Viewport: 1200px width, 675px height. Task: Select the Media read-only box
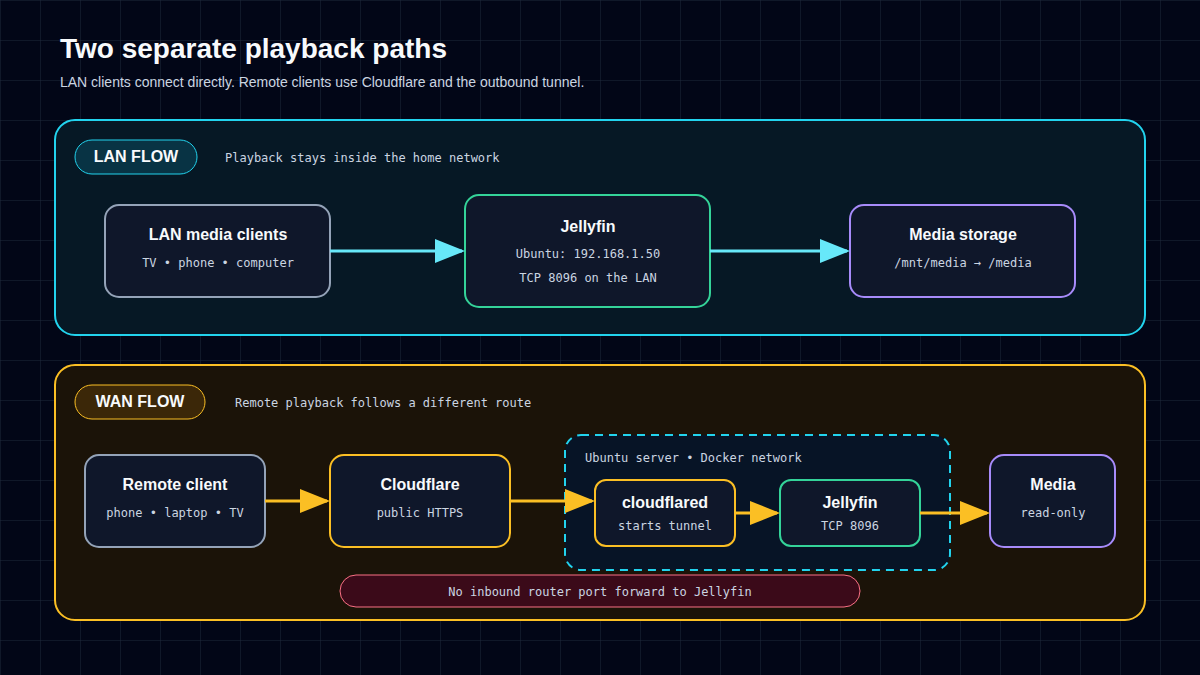tap(1053, 501)
